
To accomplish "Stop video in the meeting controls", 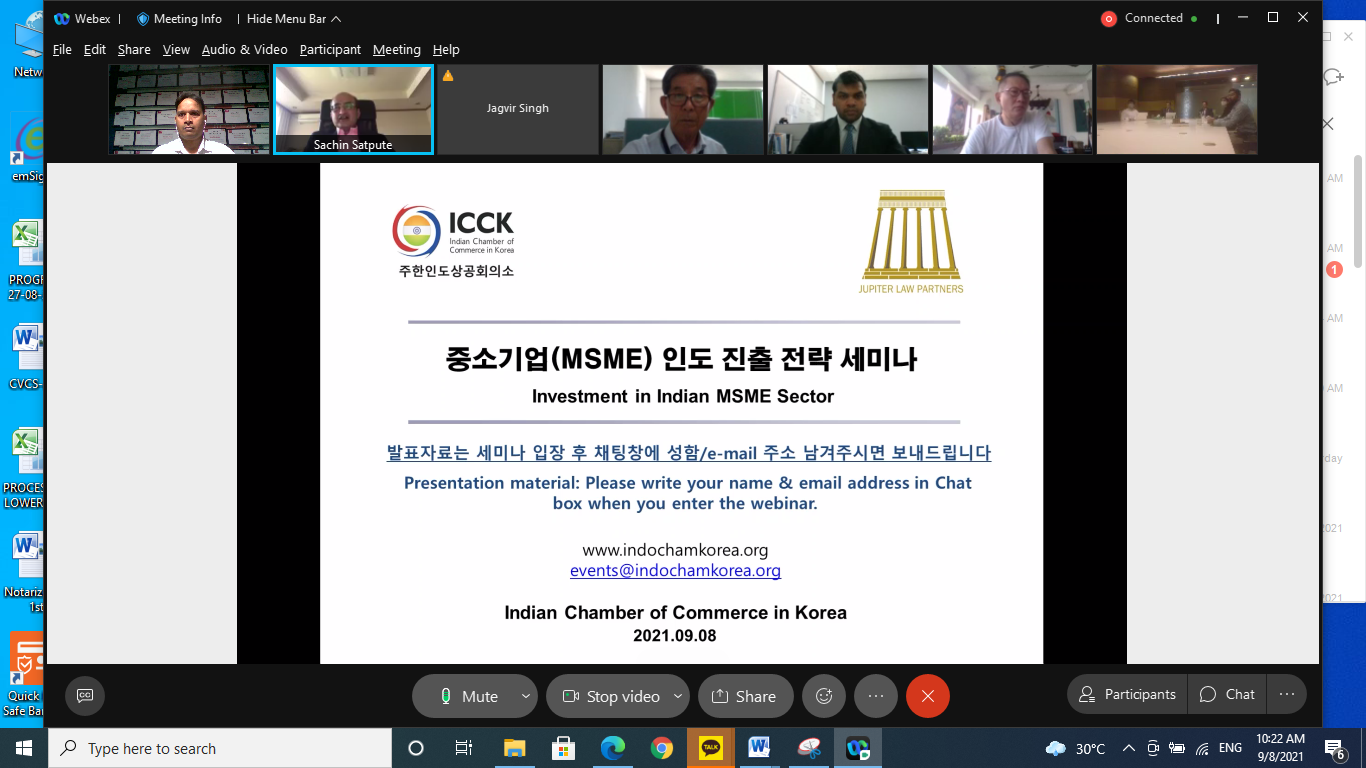I will tap(610, 696).
